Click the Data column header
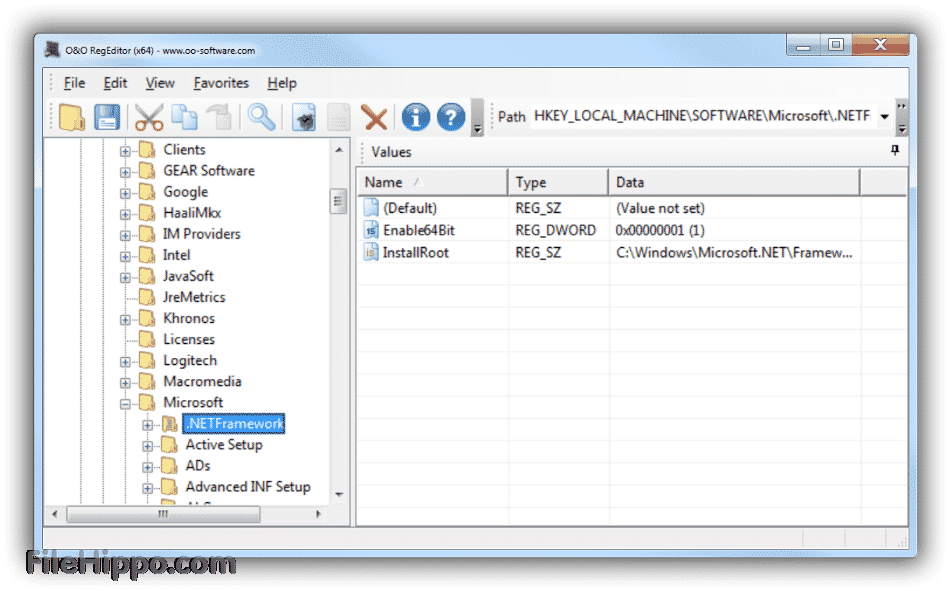The width and height of the screenshot is (950, 591). [733, 182]
